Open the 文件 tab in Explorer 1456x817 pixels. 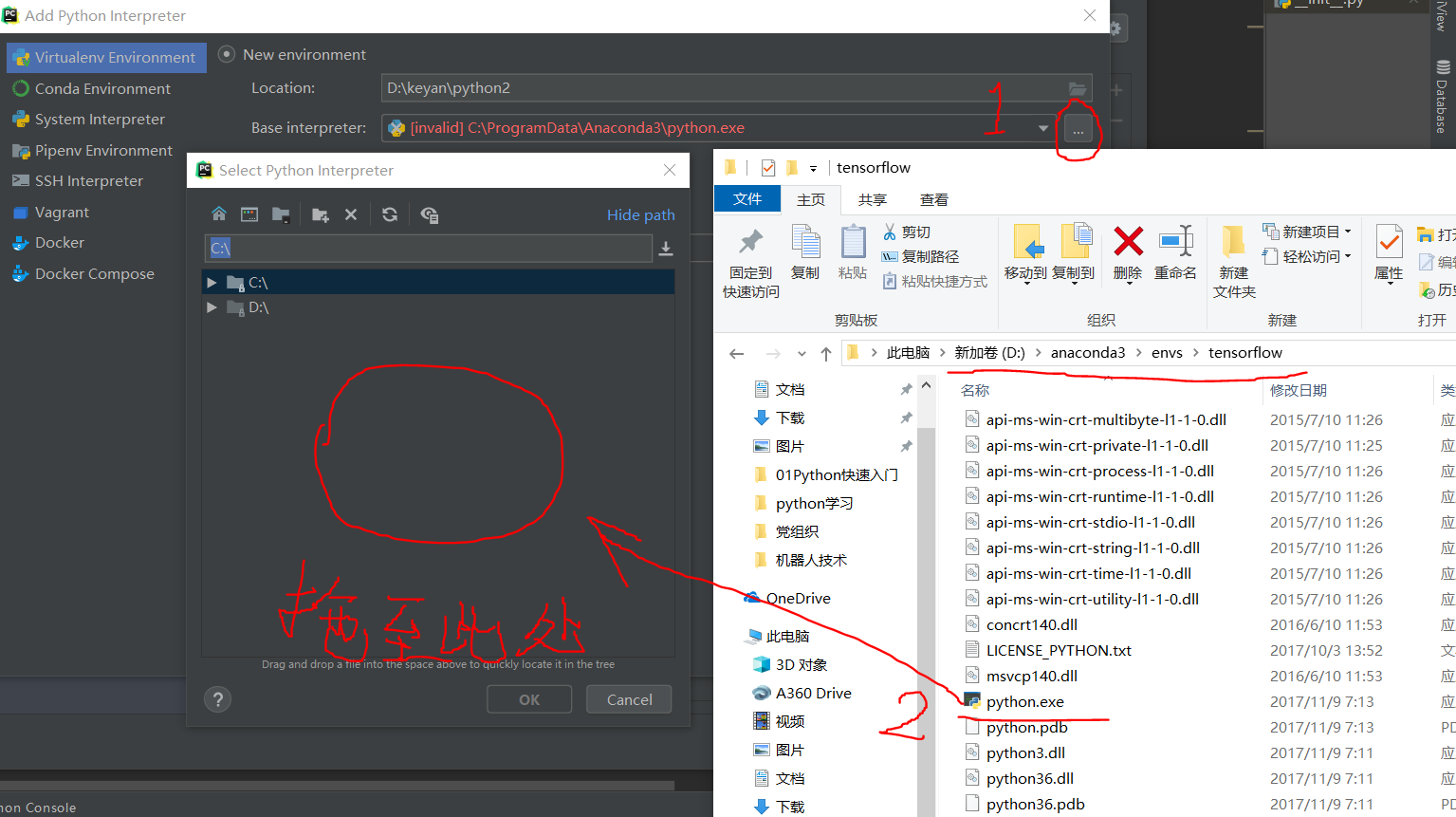point(747,198)
